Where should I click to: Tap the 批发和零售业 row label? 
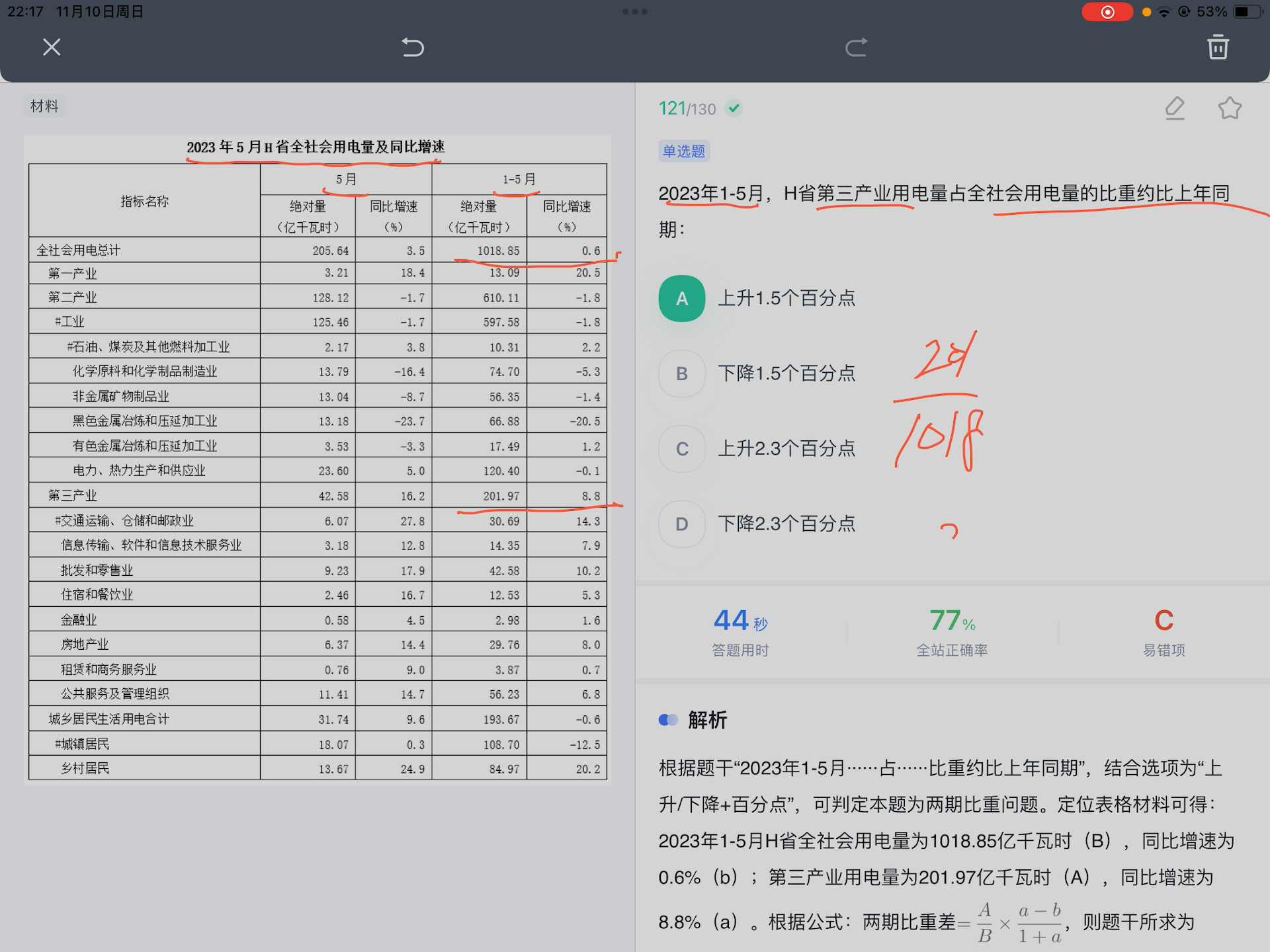(97, 571)
